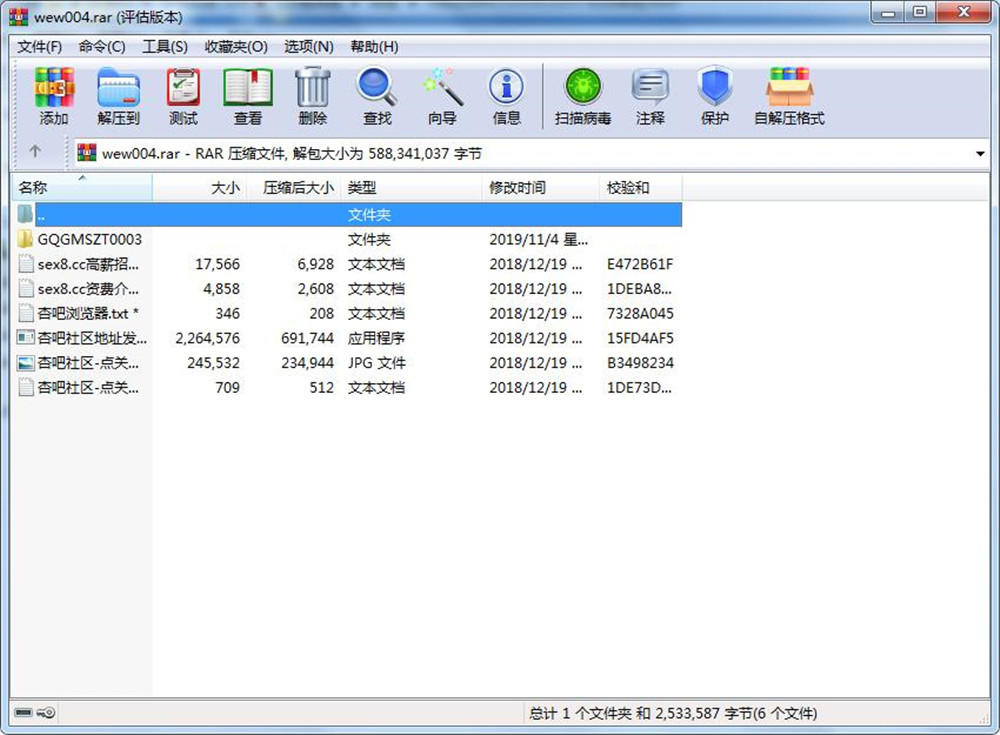Click the size value 2,264,576
This screenshot has height=735, width=1000.
click(207, 338)
